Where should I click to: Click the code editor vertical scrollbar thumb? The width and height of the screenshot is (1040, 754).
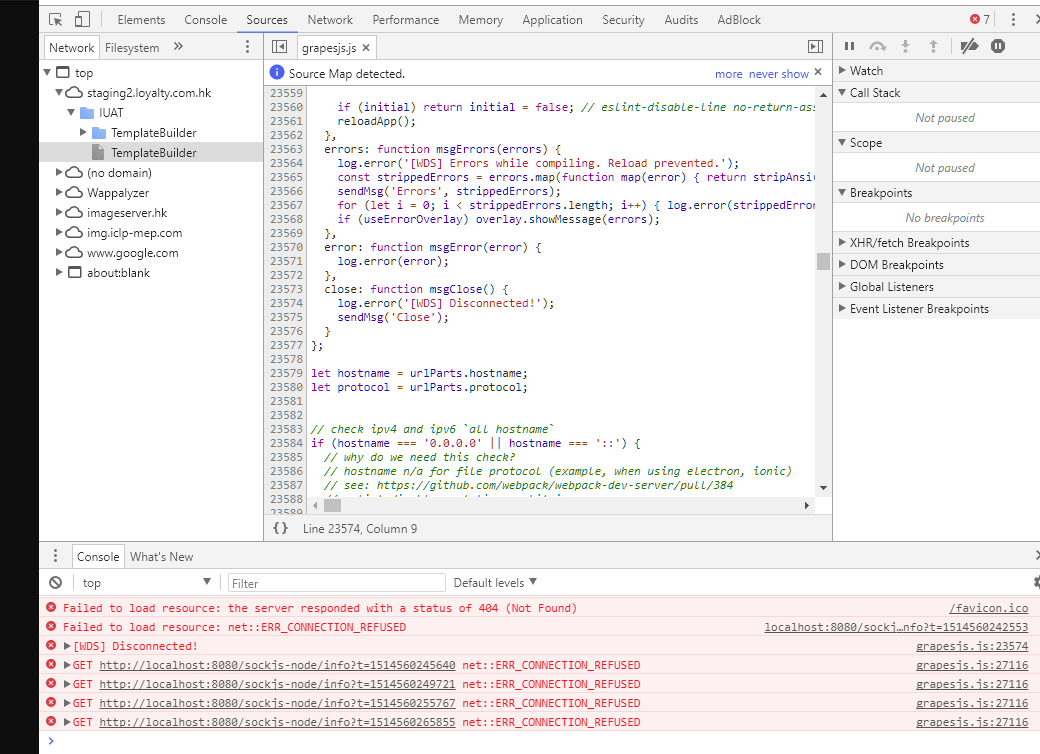(x=823, y=261)
